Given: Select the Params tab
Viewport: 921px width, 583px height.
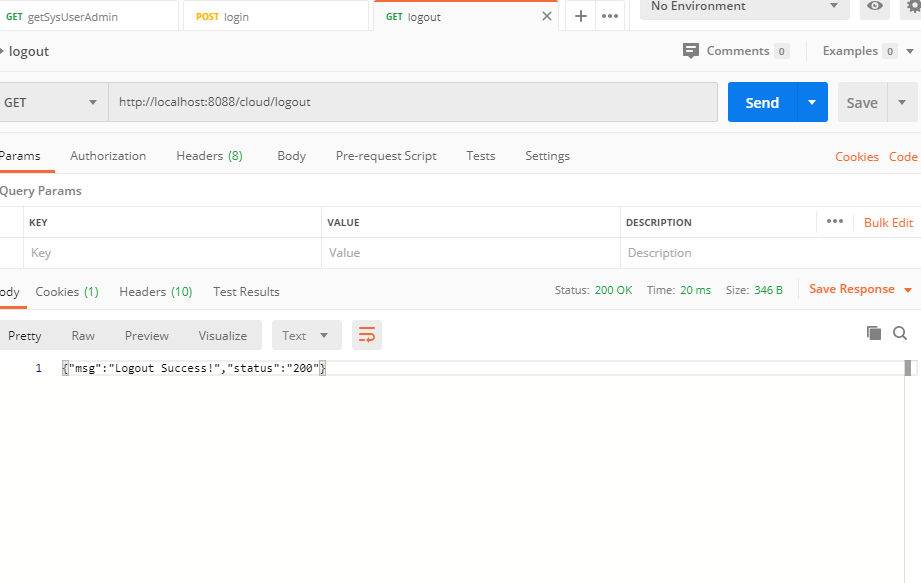Looking at the screenshot, I should [x=20, y=156].
